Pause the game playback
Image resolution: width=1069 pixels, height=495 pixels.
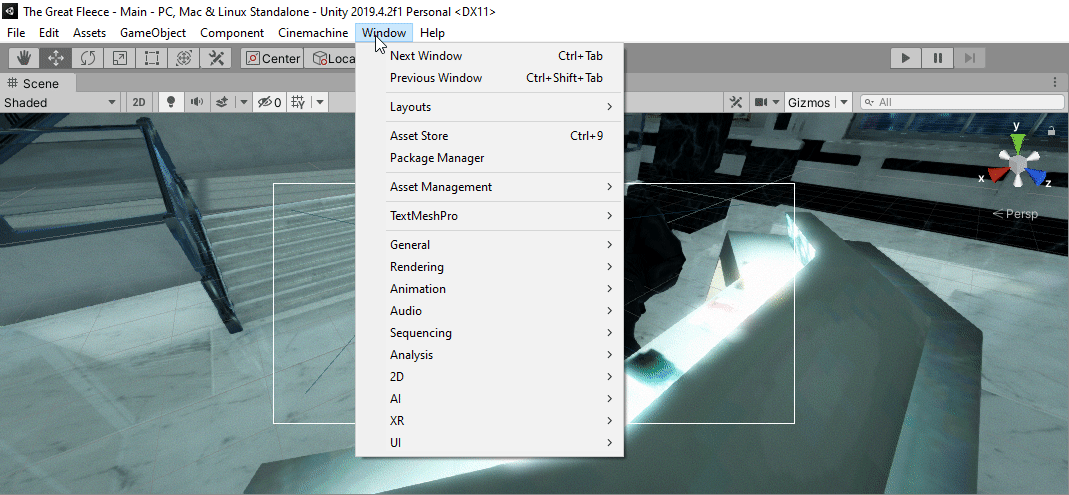pyautogui.click(x=938, y=59)
